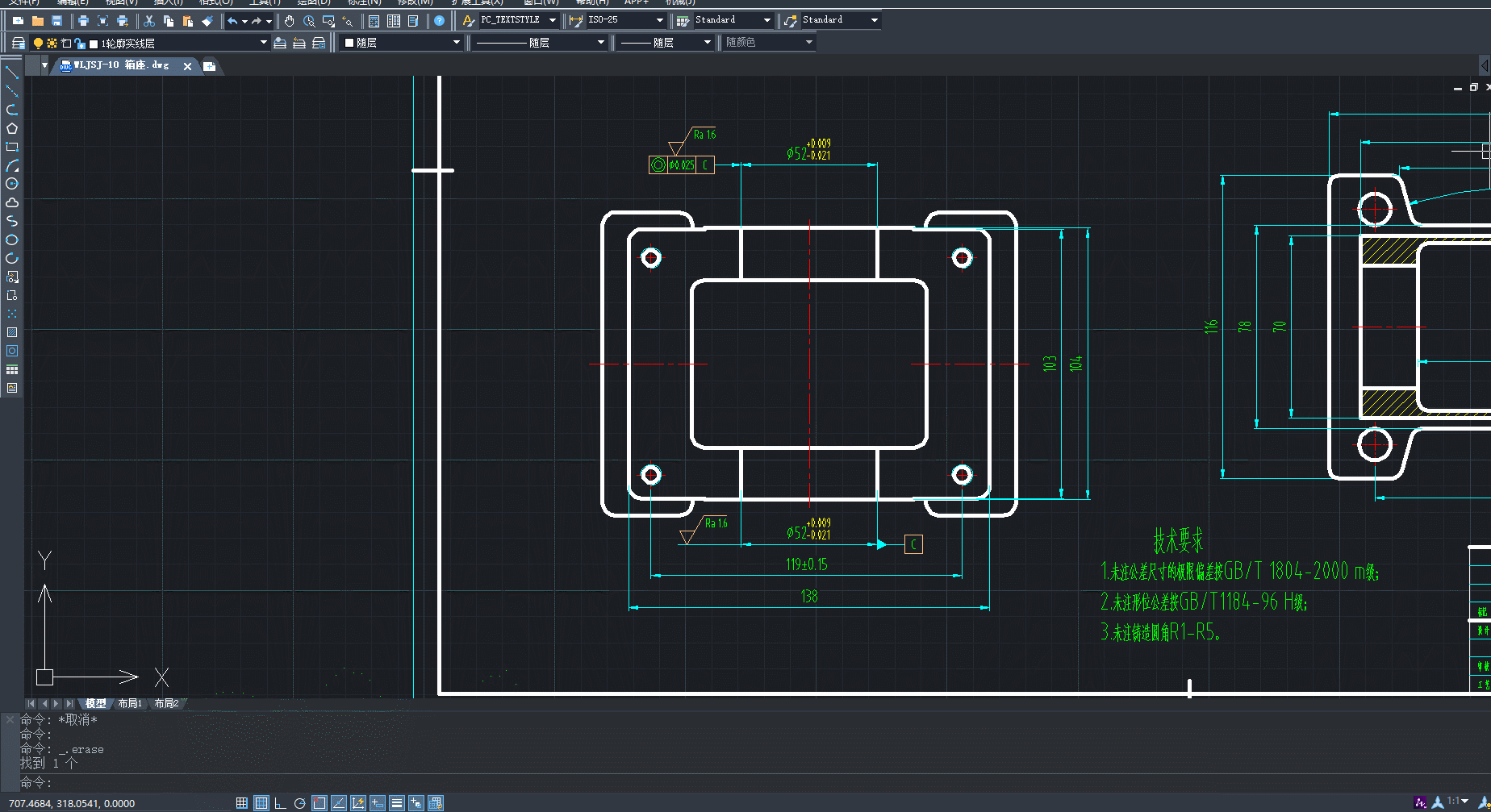Open the Dimension Style manager icon
1491x812 pixels.
click(x=576, y=20)
